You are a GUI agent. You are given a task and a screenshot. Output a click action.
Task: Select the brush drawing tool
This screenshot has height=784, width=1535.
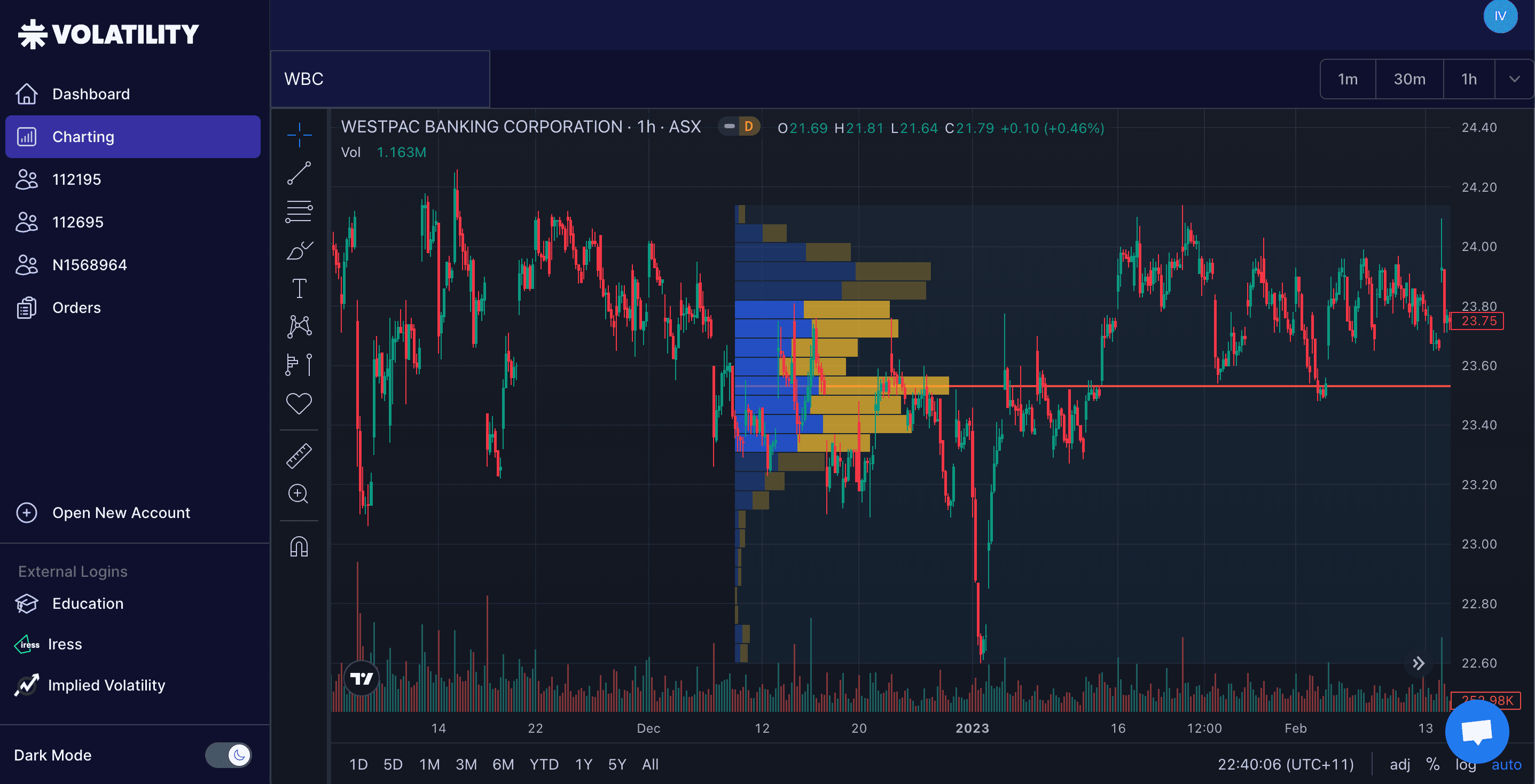(299, 250)
